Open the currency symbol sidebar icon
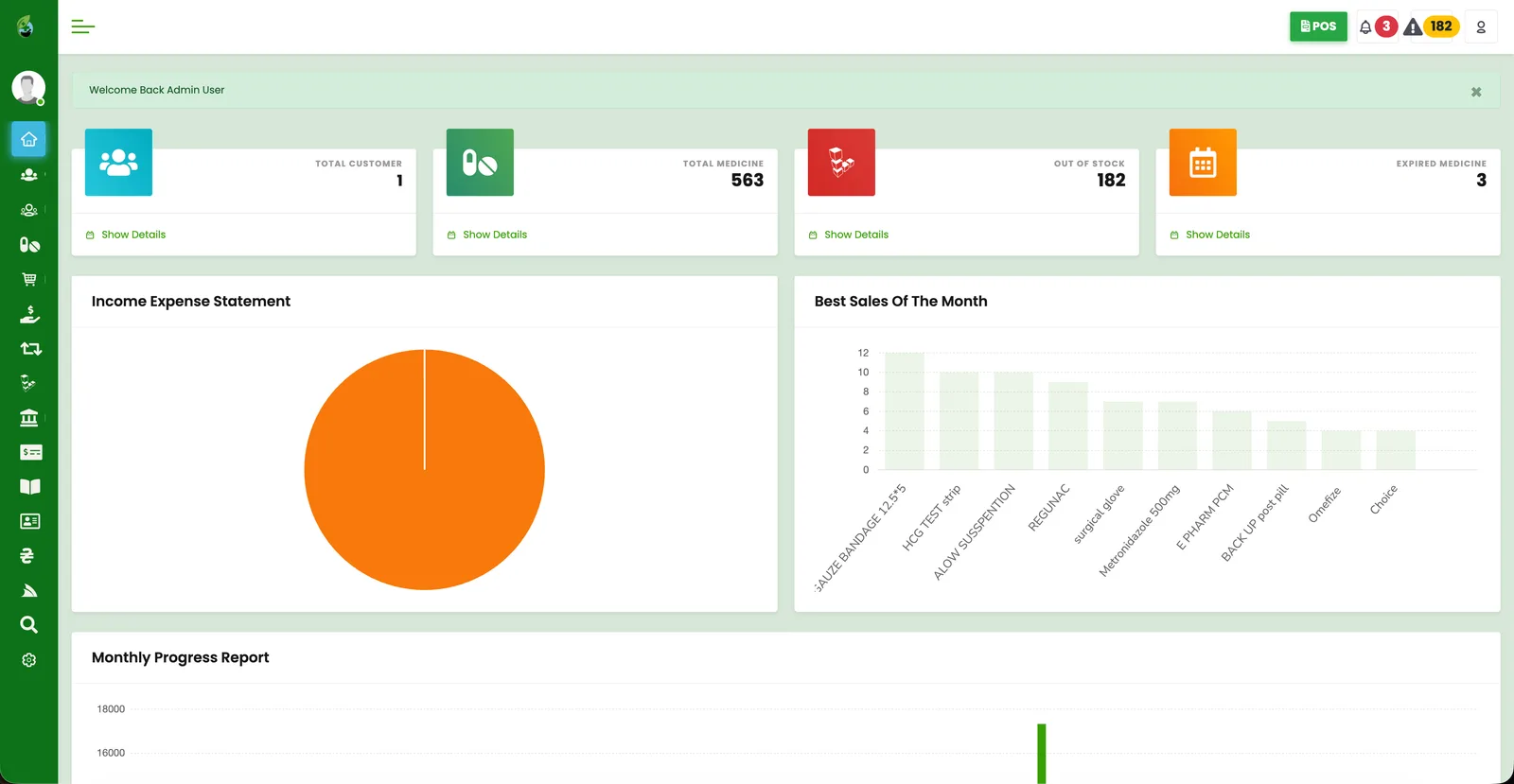The image size is (1514, 784). 27,555
